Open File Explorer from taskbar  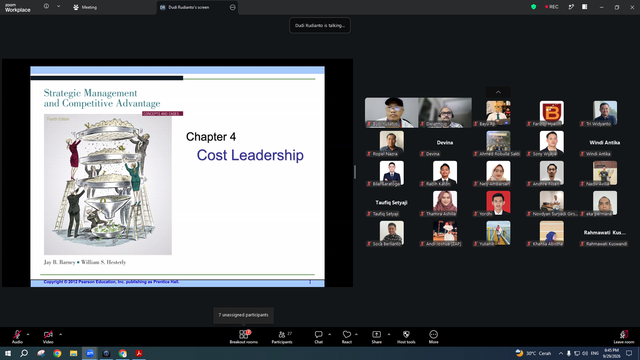[73, 353]
